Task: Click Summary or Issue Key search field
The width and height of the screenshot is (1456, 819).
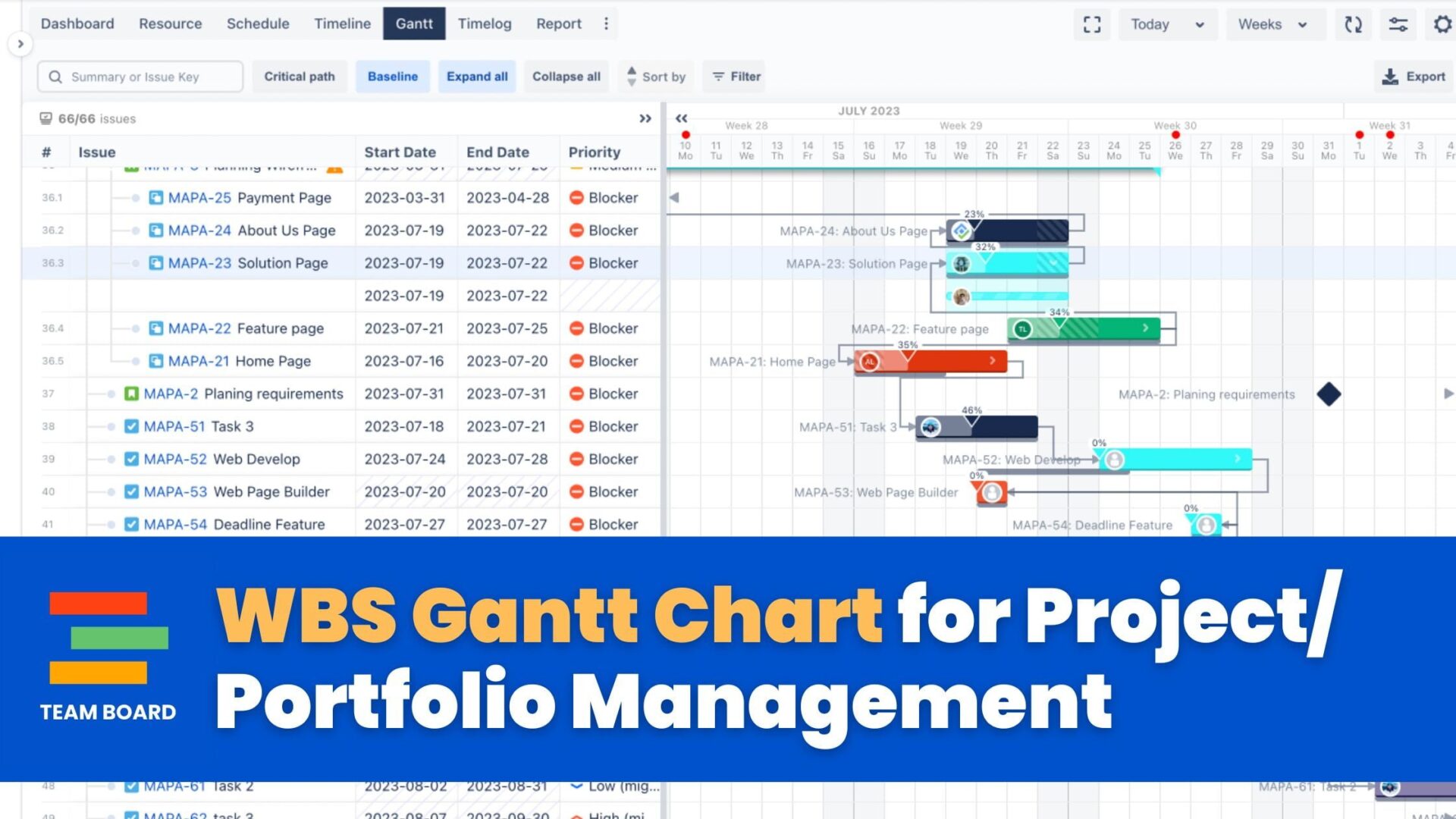Action: [140, 76]
